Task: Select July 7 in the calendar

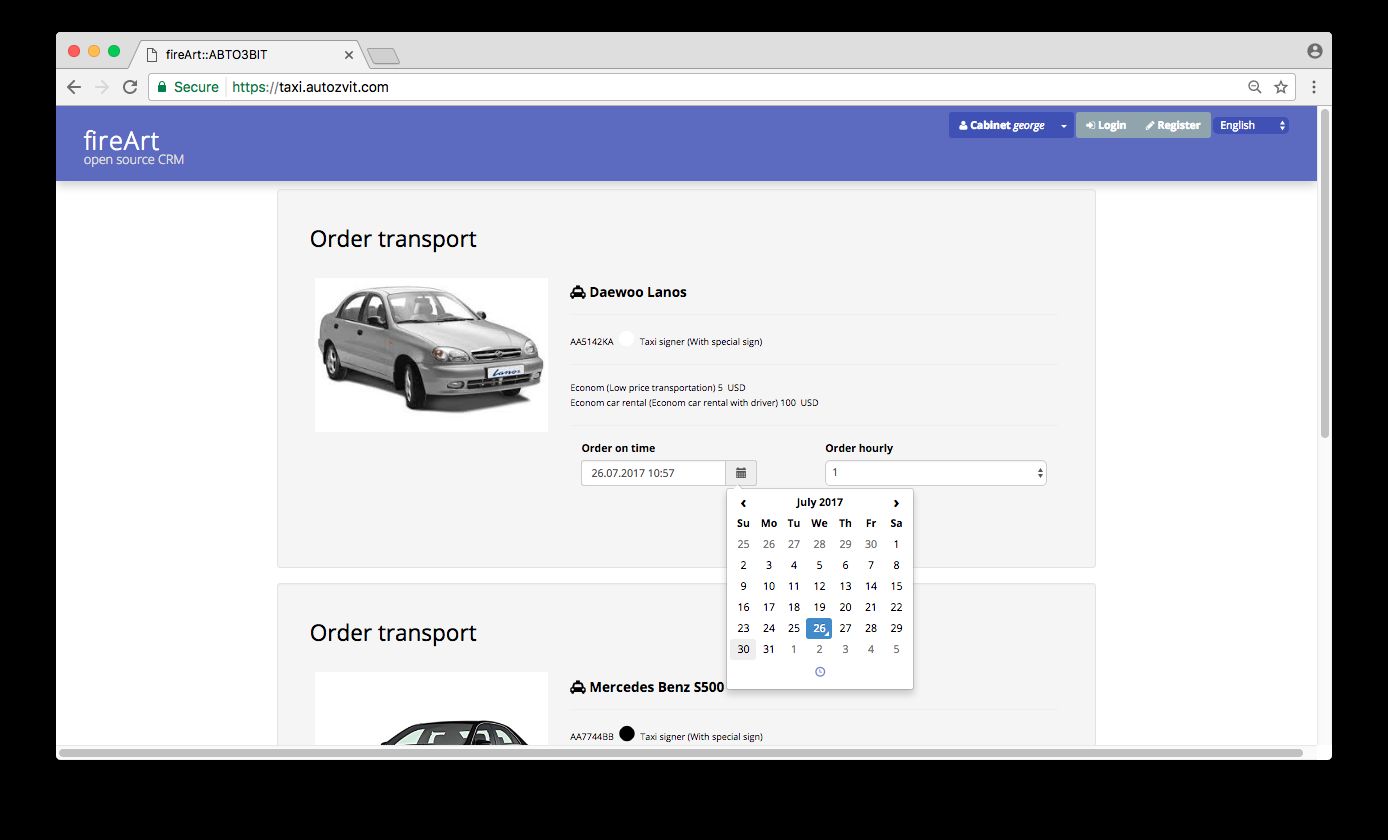Action: pos(871,565)
